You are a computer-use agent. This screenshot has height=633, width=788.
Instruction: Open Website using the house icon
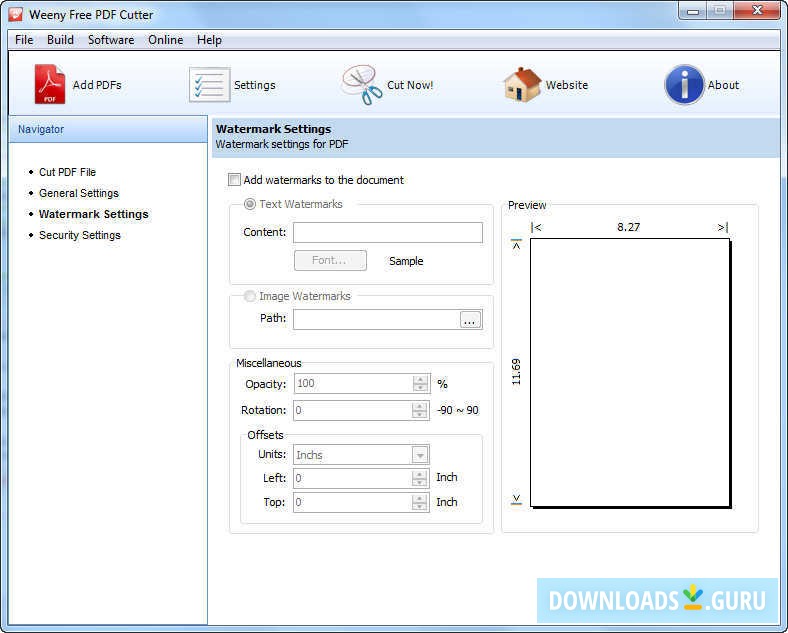521,85
